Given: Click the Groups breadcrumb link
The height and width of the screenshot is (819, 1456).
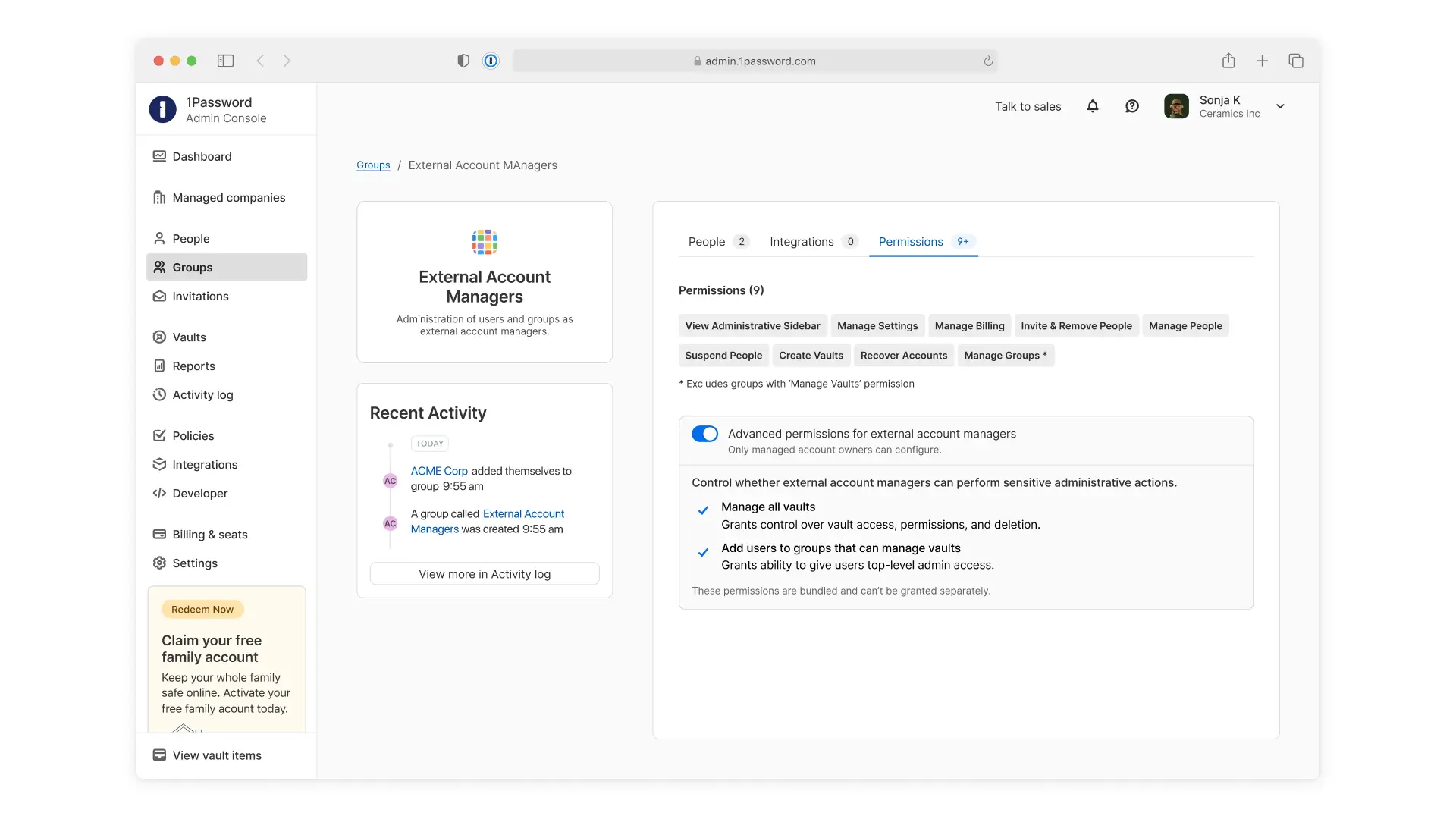Looking at the screenshot, I should 373,165.
